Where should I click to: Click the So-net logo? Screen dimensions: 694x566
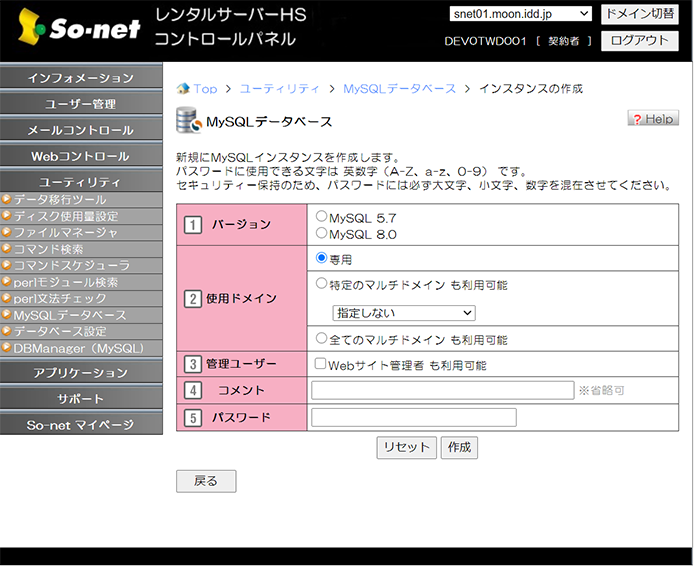coord(80,29)
